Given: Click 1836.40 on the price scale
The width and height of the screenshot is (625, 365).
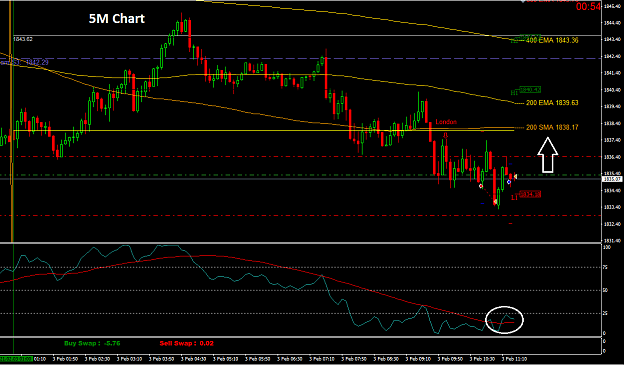Looking at the screenshot, I should [x=612, y=157].
